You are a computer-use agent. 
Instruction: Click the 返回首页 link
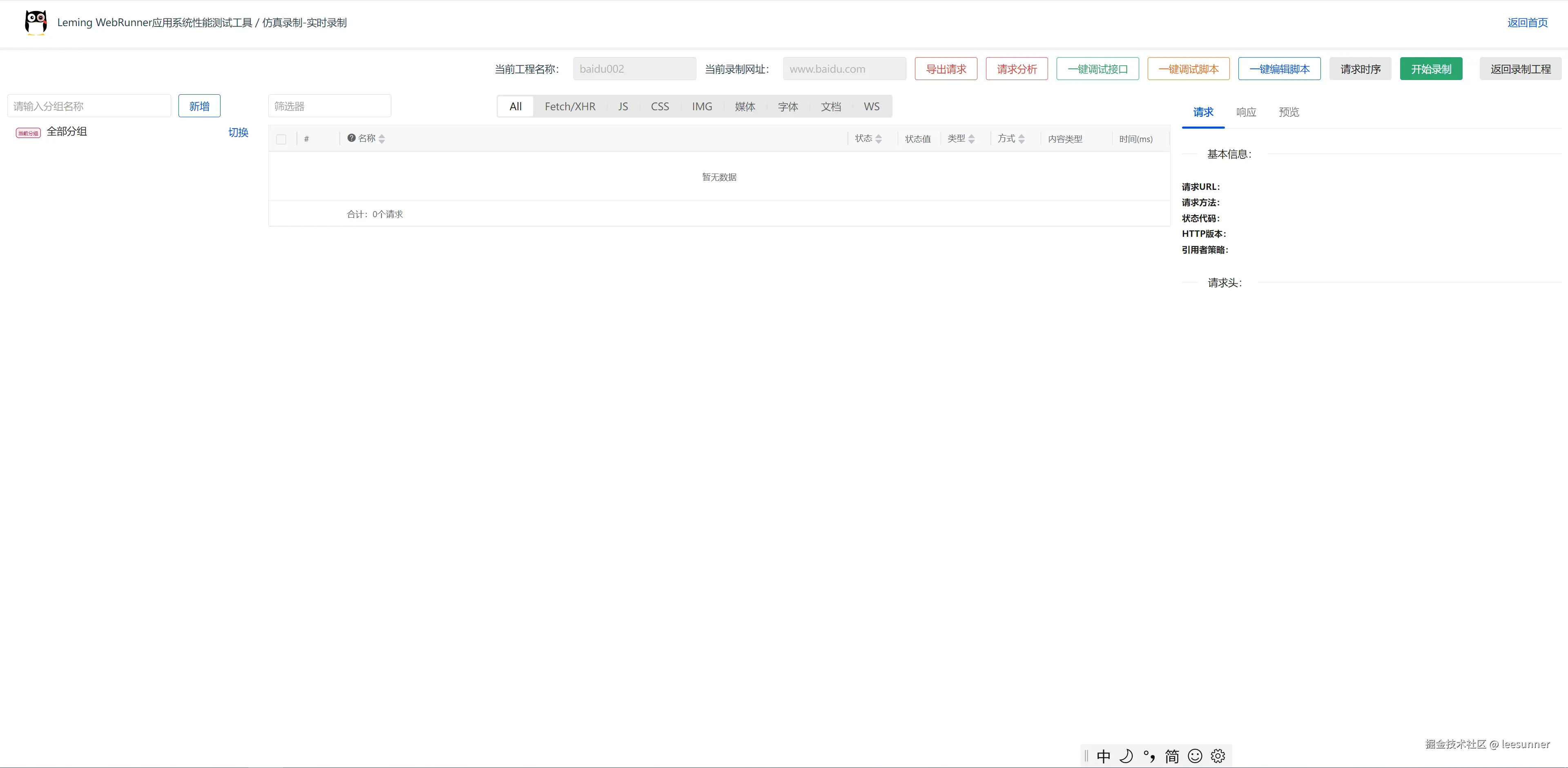tap(1527, 22)
